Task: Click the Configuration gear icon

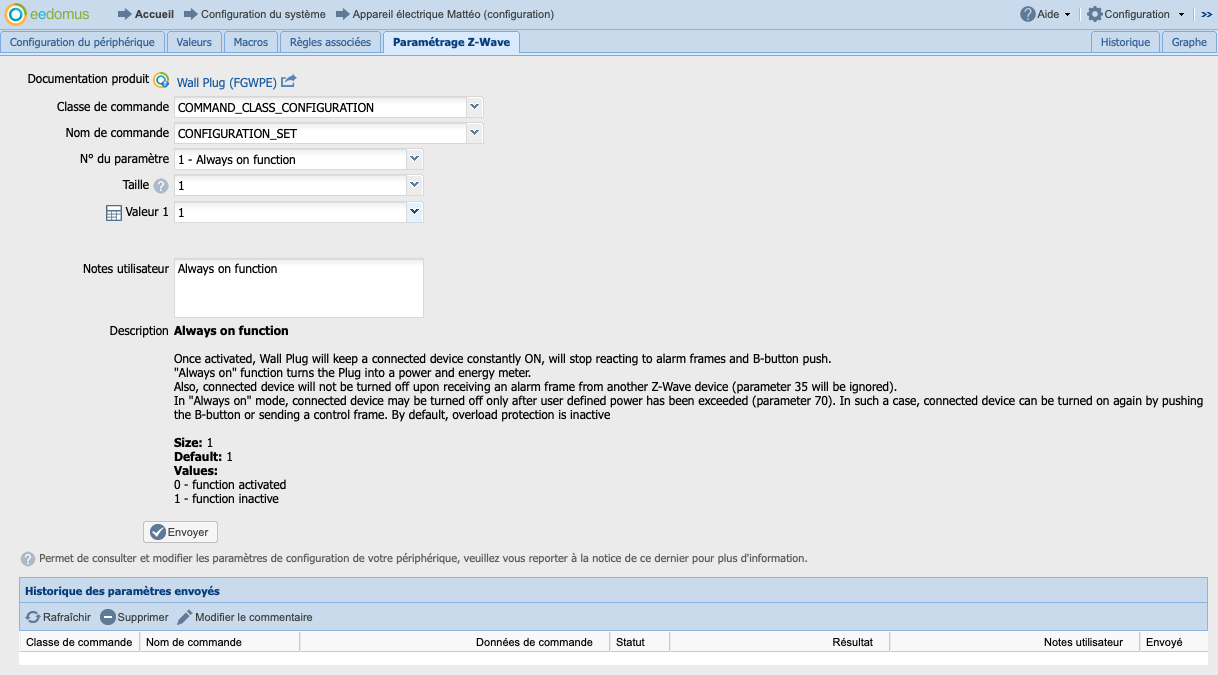Action: (1094, 14)
